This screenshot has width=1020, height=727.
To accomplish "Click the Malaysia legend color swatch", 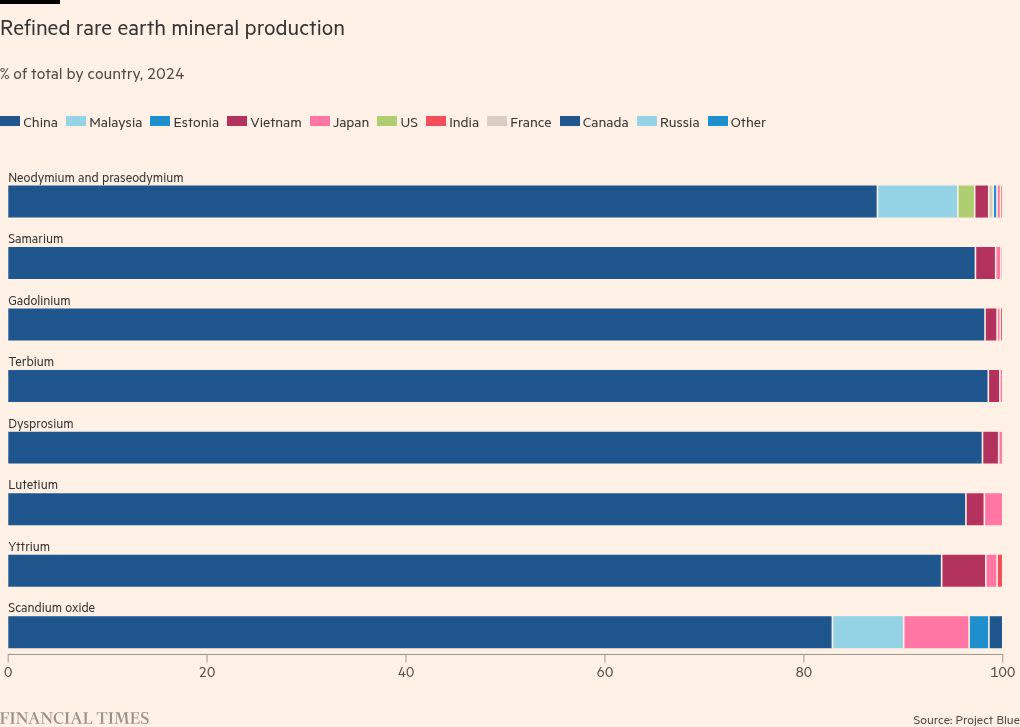I will [75, 122].
